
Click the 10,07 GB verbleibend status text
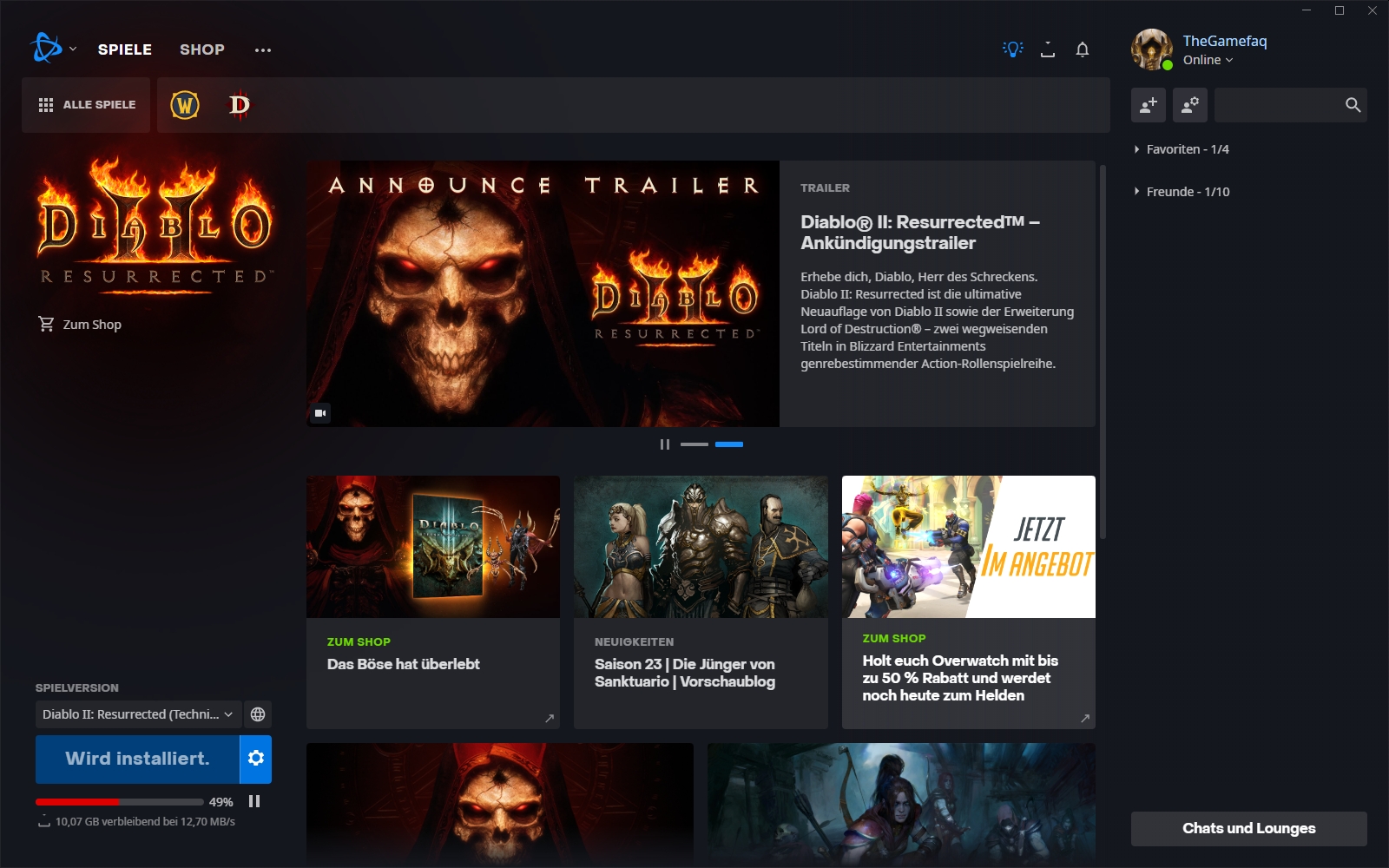click(x=145, y=821)
